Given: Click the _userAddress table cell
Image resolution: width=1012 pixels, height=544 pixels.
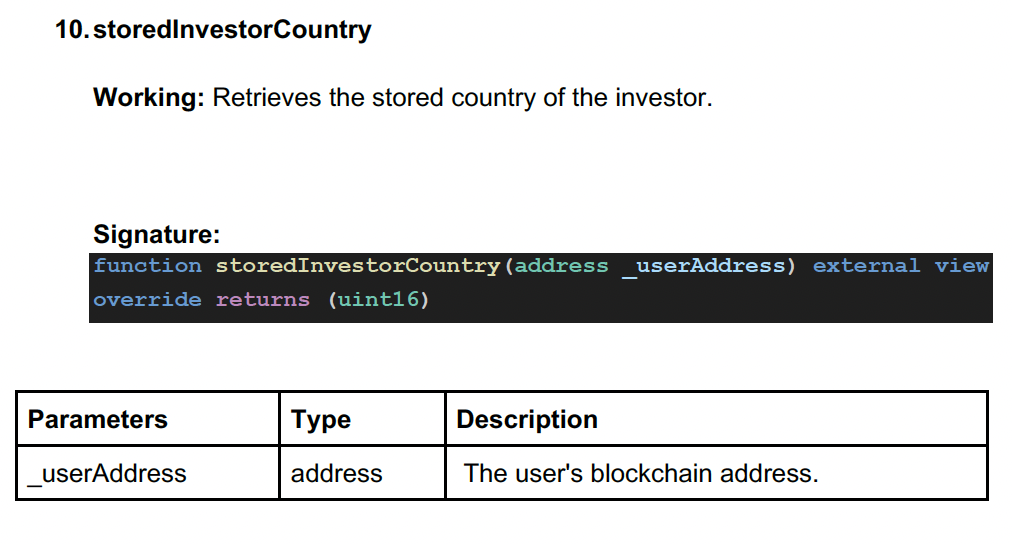Looking at the screenshot, I should click(x=107, y=473).
